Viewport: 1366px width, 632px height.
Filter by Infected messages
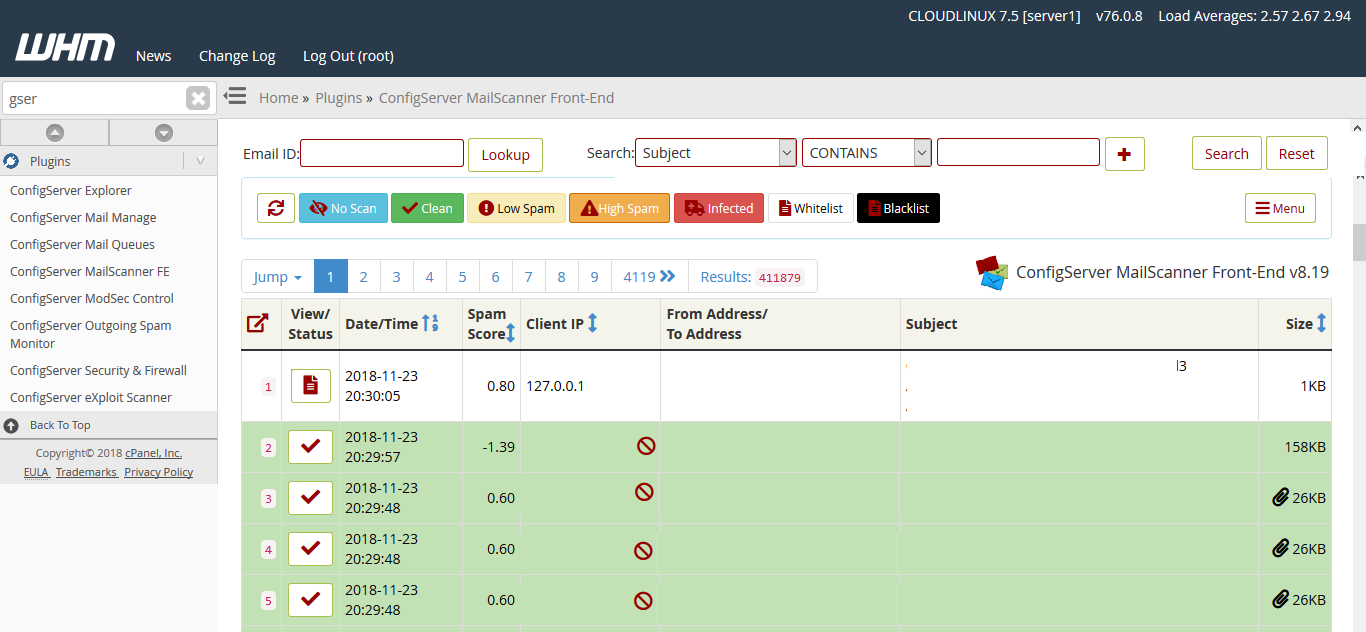[x=719, y=208]
